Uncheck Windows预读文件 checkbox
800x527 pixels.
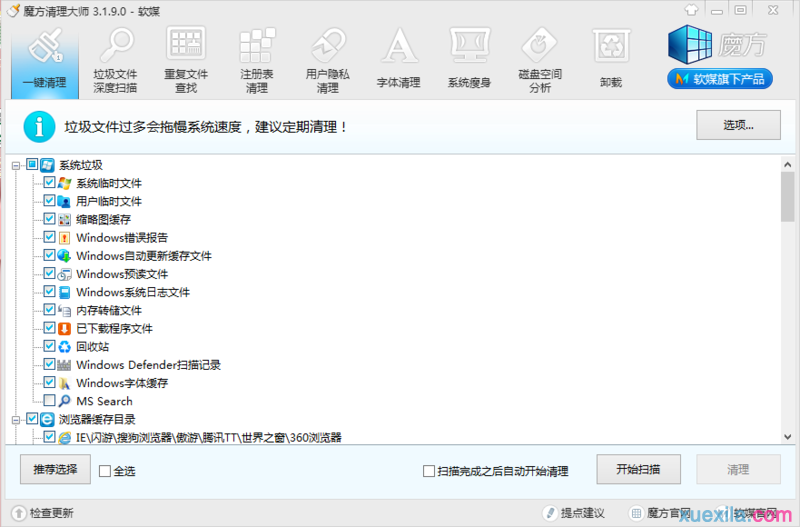click(x=49, y=273)
